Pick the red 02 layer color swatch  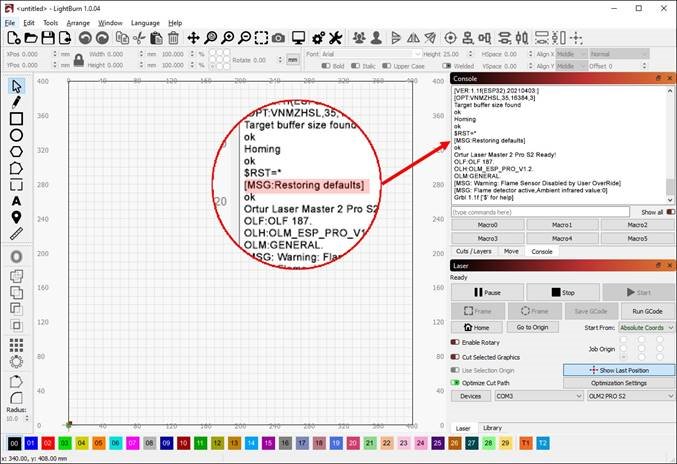click(x=47, y=443)
